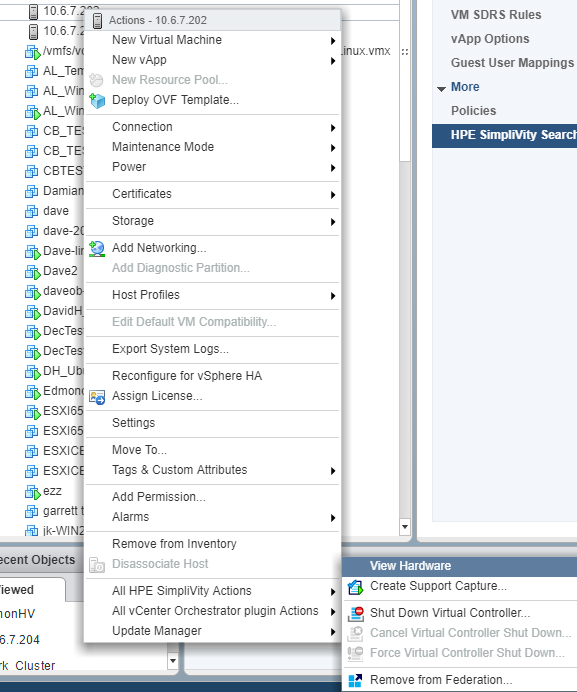This screenshot has width=577, height=692.
Task: Click the Recent Objects scroll-down arrow
Action: pyautogui.click(x=173, y=661)
